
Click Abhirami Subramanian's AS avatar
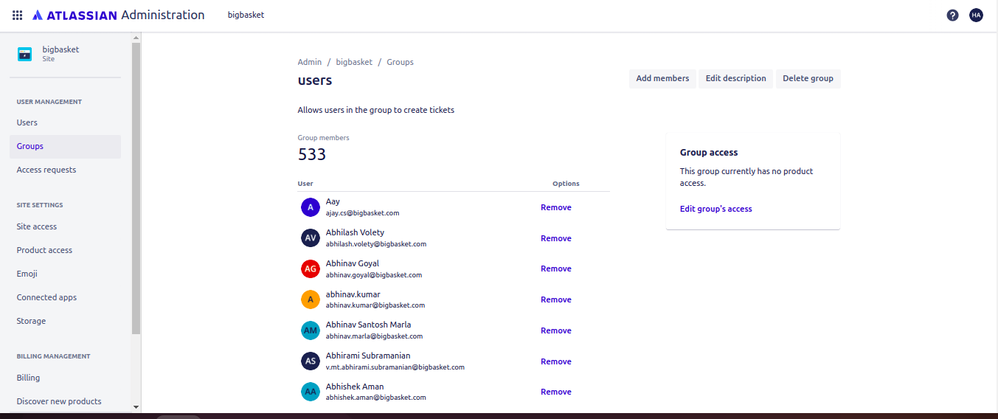(x=310, y=361)
